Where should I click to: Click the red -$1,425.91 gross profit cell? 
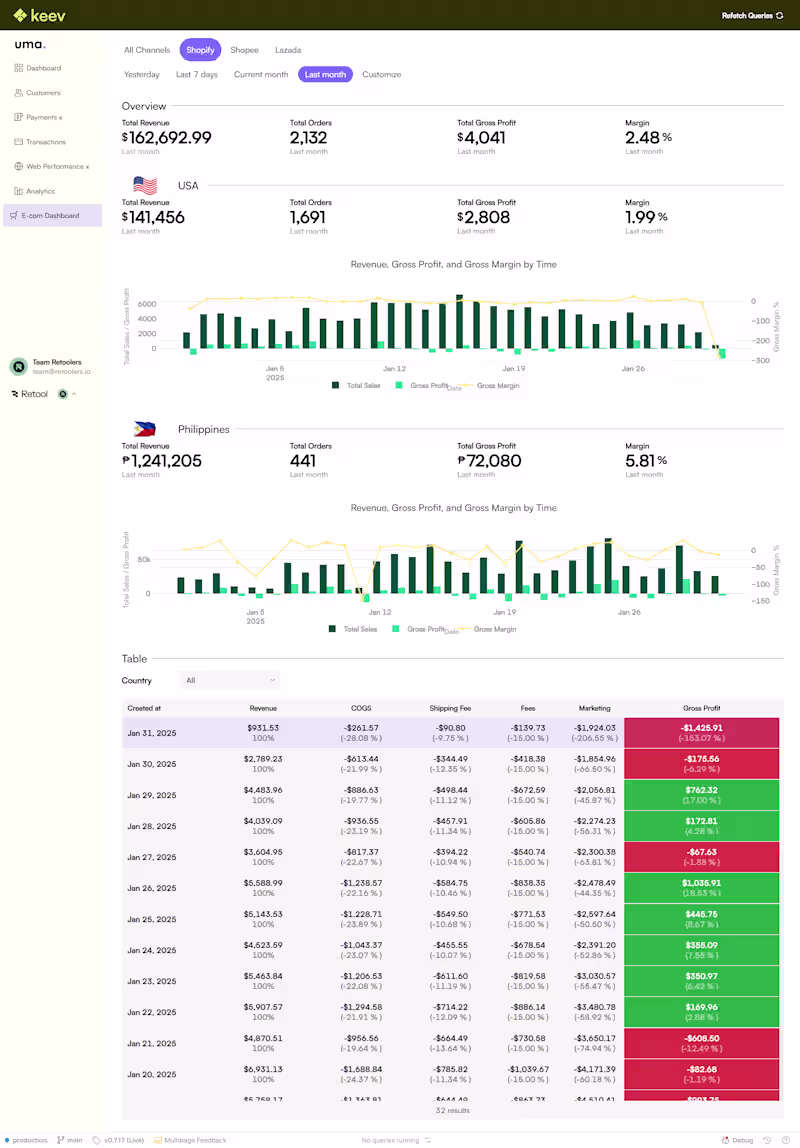click(701, 733)
